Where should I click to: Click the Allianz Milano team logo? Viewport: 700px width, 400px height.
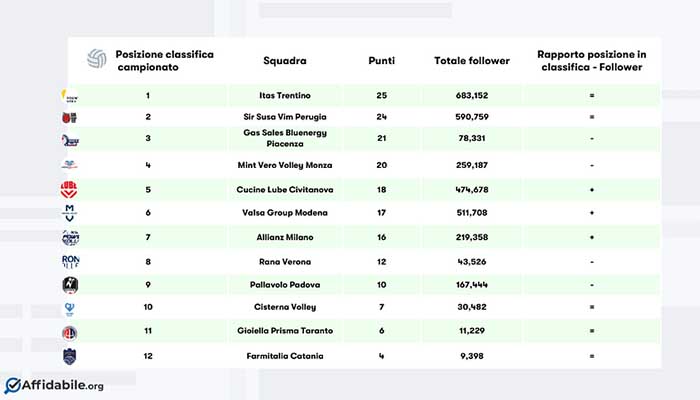(70, 237)
